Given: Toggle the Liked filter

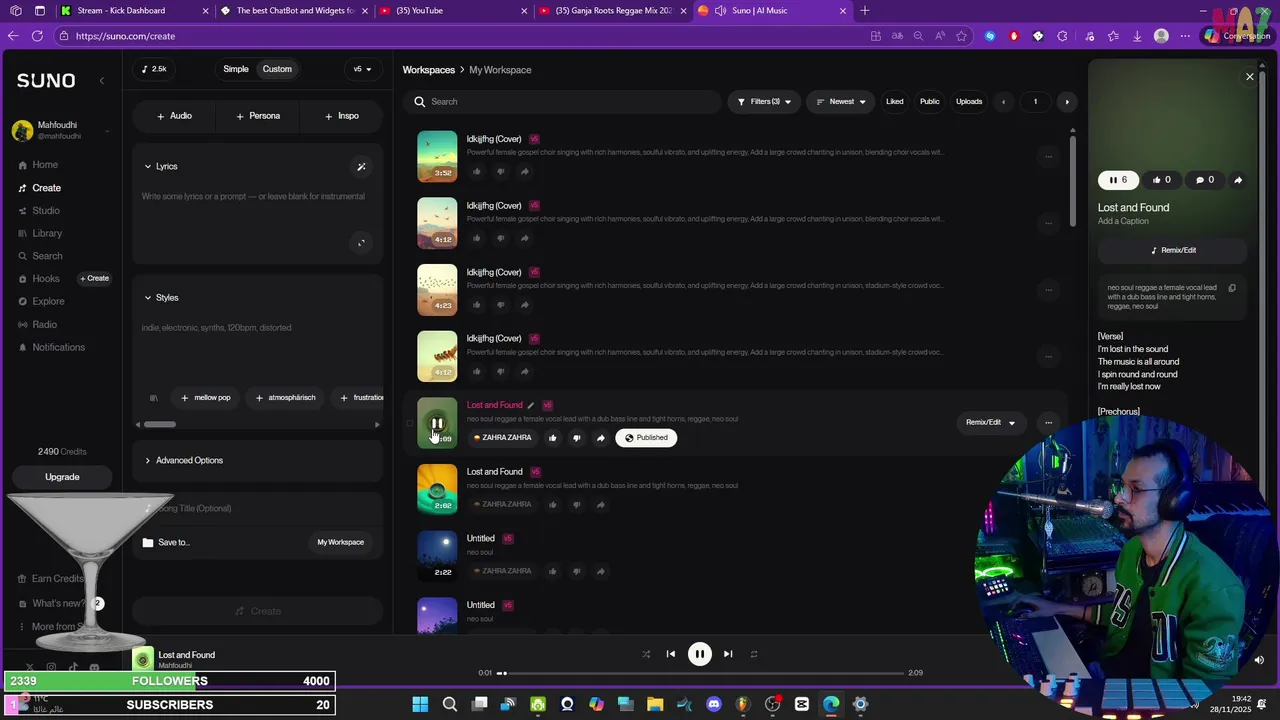Looking at the screenshot, I should click(895, 101).
